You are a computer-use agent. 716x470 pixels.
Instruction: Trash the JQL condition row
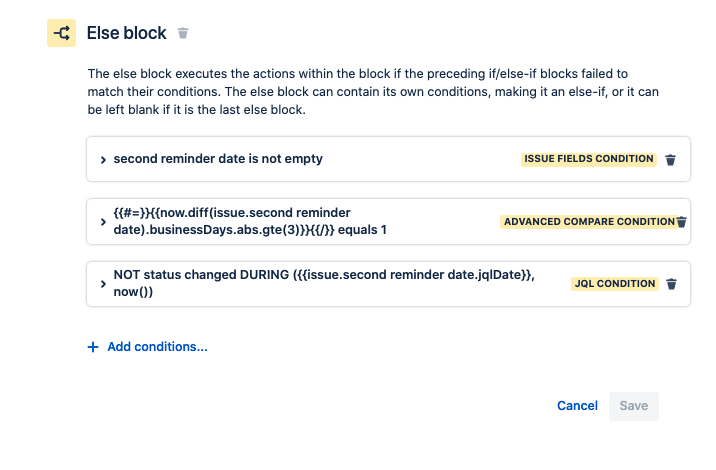point(671,284)
